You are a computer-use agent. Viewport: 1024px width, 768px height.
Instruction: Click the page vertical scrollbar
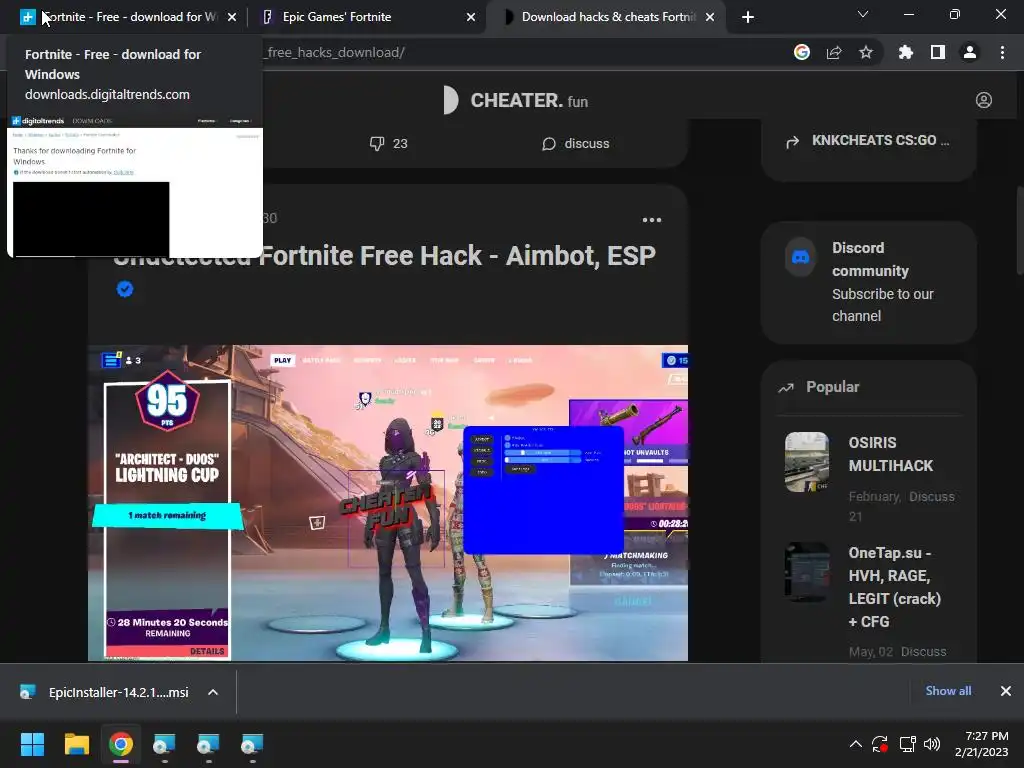(x=1019, y=231)
